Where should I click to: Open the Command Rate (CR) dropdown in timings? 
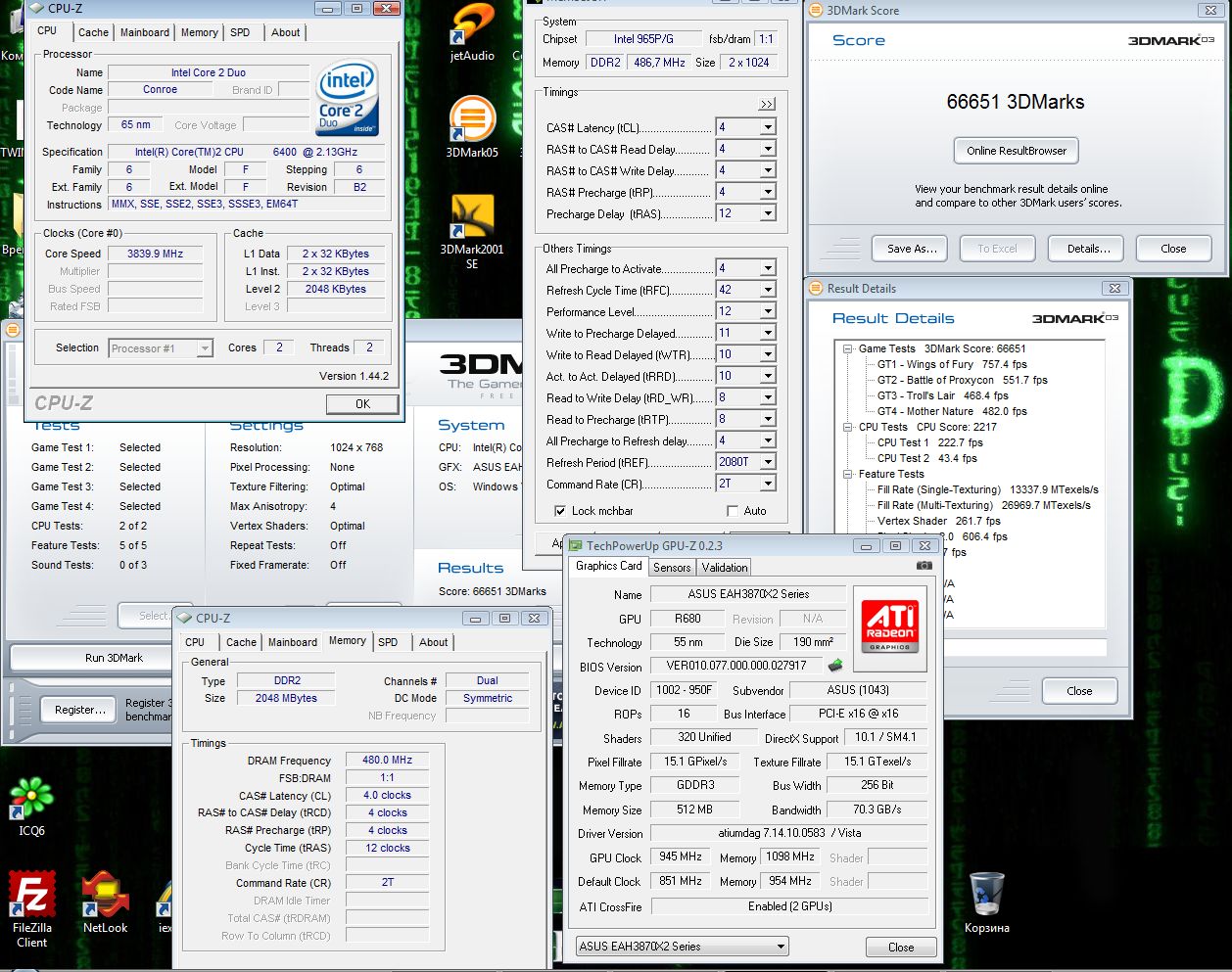(768, 484)
